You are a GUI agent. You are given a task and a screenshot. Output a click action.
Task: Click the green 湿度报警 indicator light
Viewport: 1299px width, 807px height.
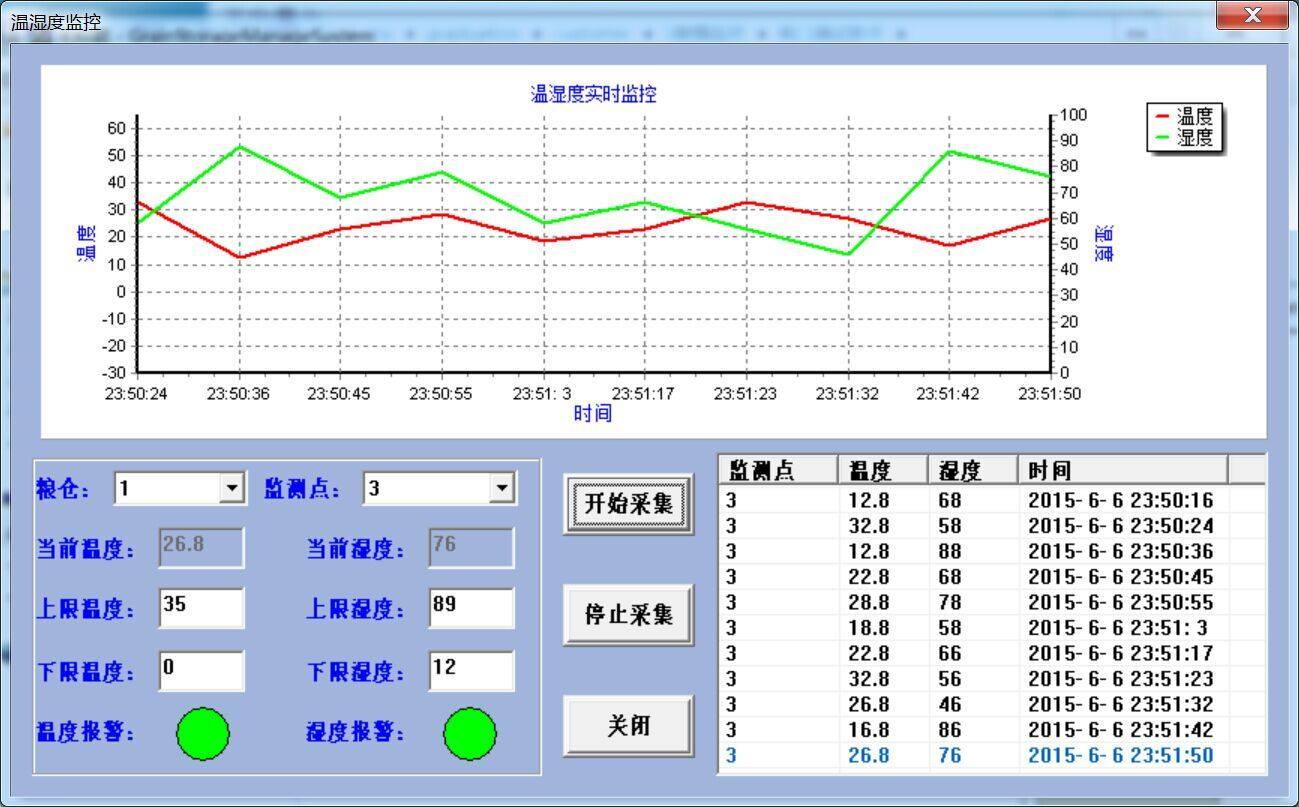click(x=470, y=733)
